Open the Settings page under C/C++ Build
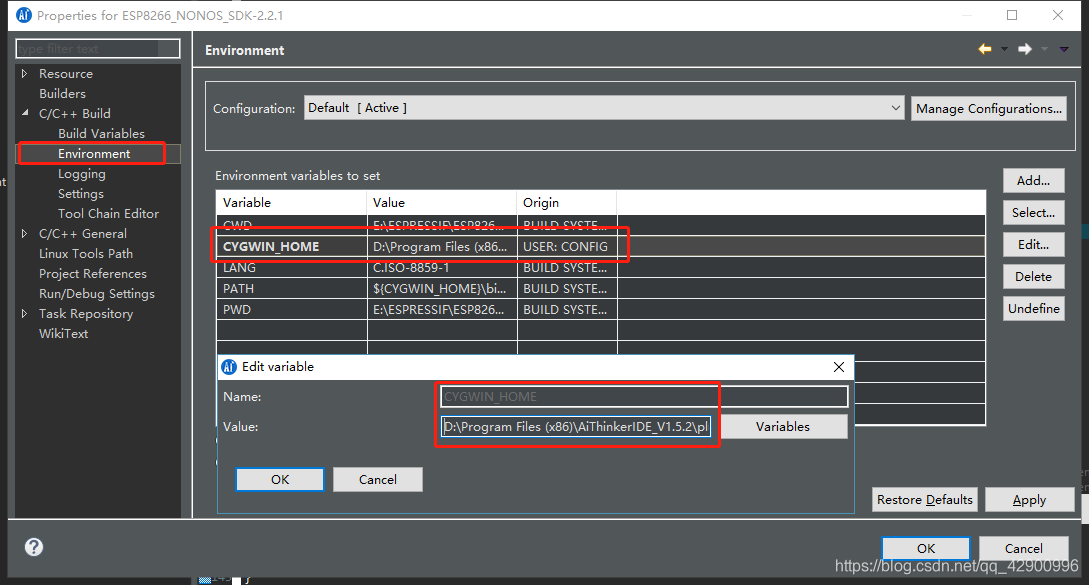The image size is (1089, 585). 81,194
